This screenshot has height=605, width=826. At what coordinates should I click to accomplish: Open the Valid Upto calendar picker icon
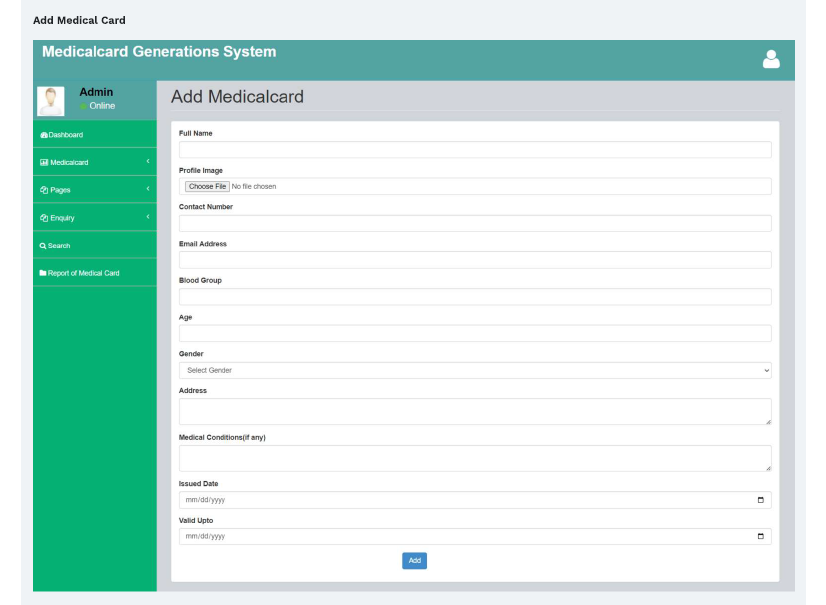pos(762,536)
